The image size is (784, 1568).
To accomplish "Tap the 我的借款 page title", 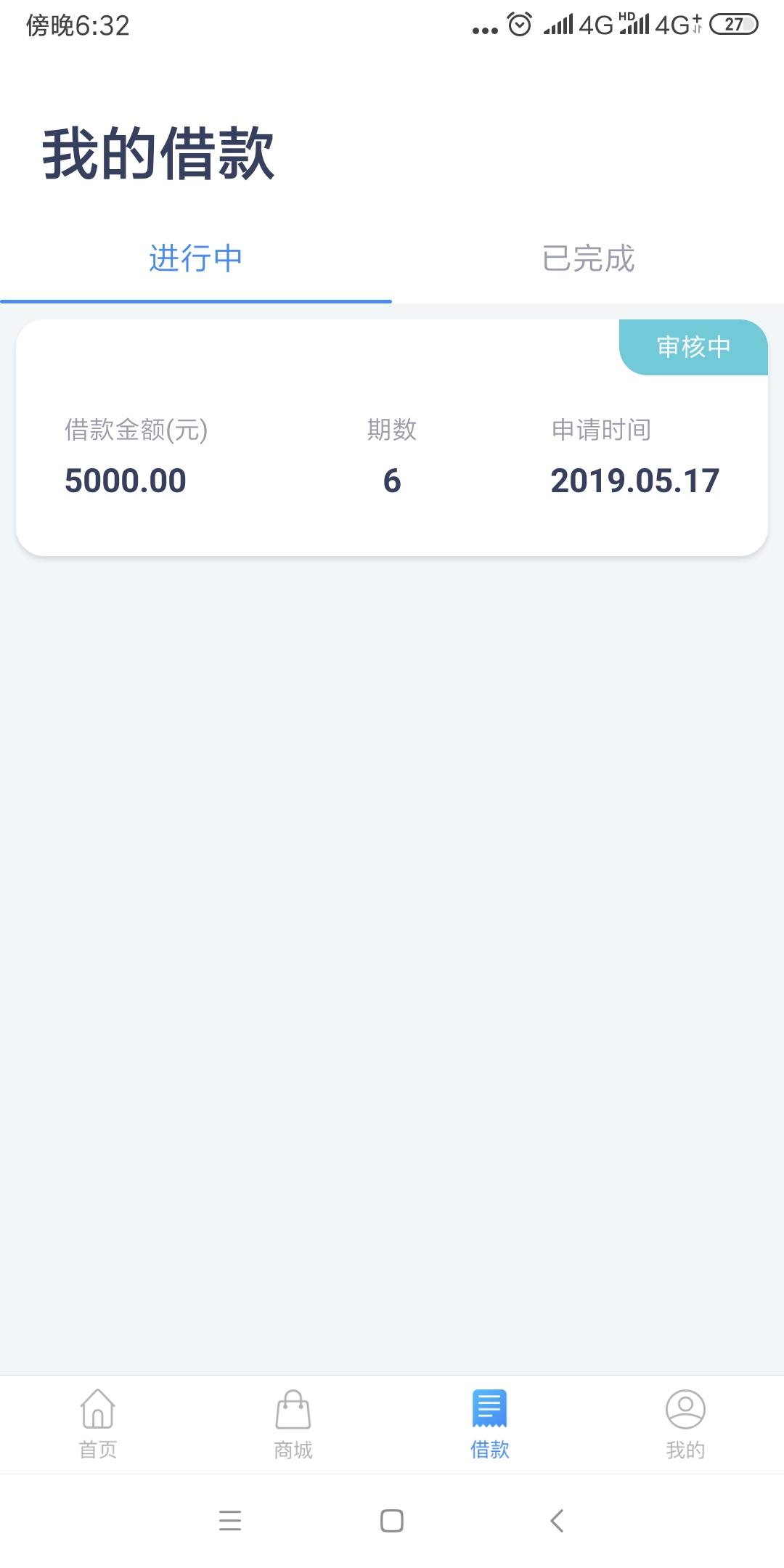I will (x=158, y=153).
